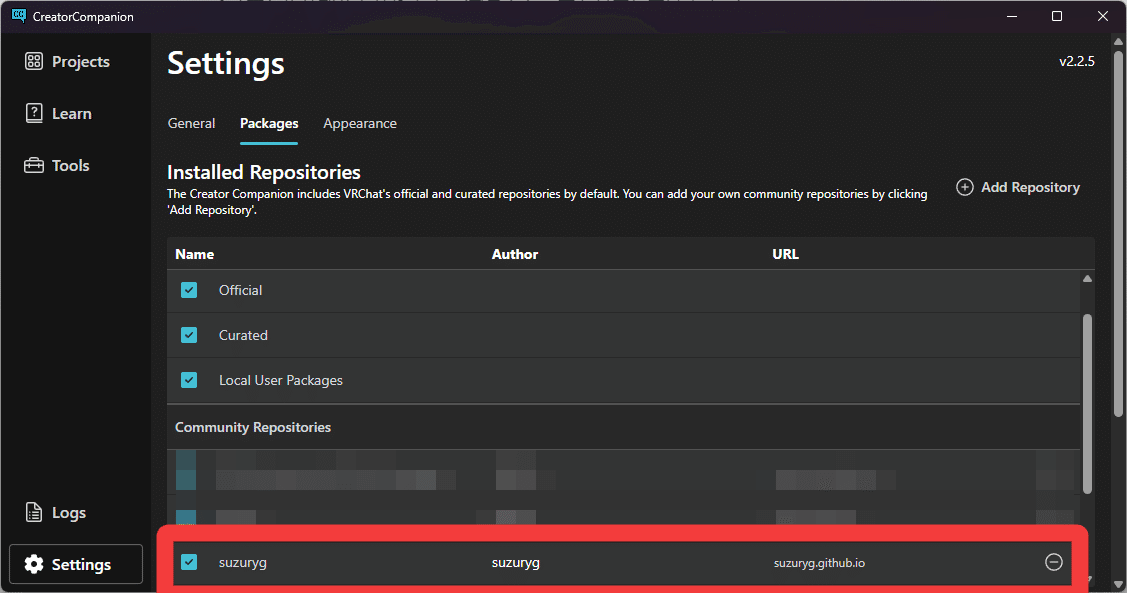Click the Curated repository name

[x=243, y=336]
